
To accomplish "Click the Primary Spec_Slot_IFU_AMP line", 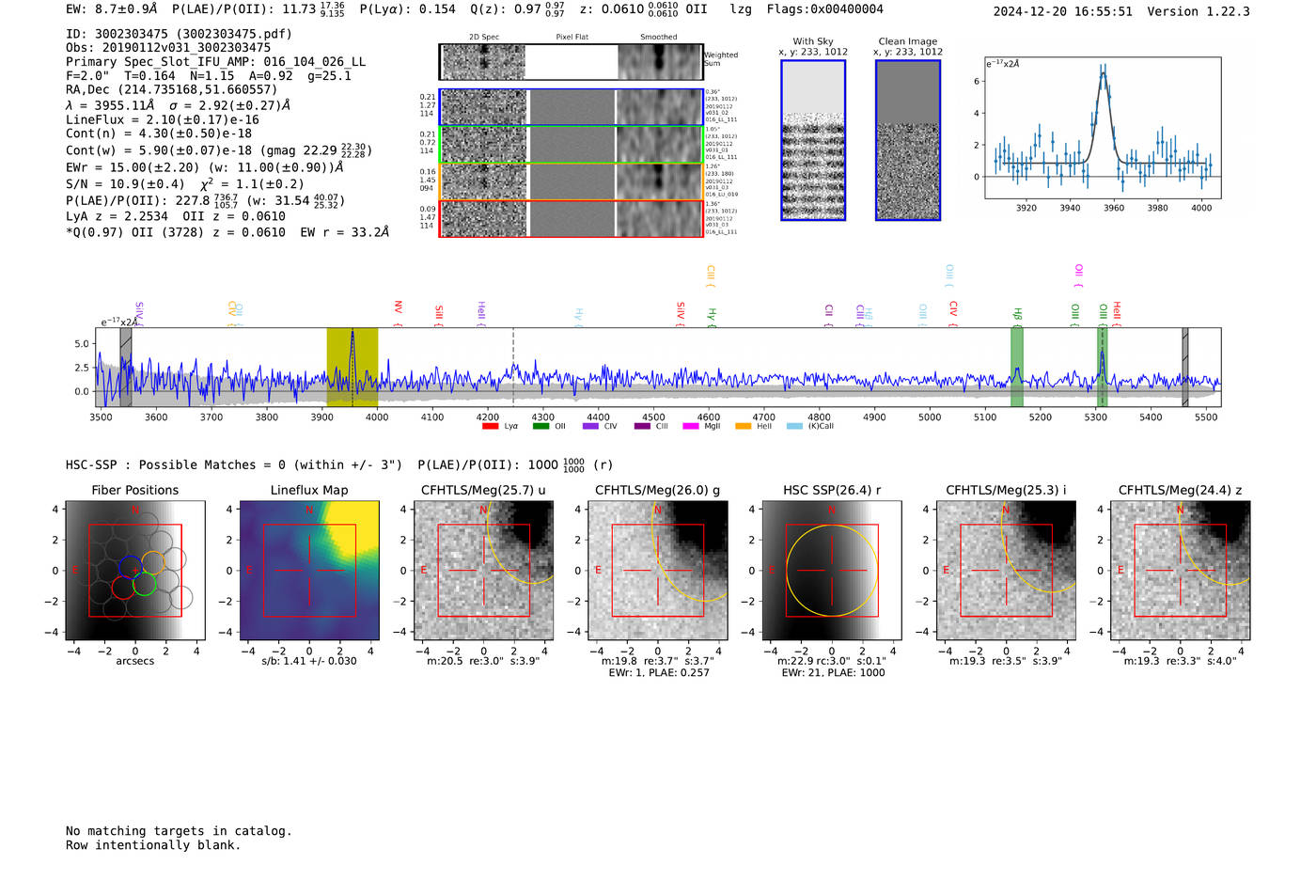I will [216, 61].
